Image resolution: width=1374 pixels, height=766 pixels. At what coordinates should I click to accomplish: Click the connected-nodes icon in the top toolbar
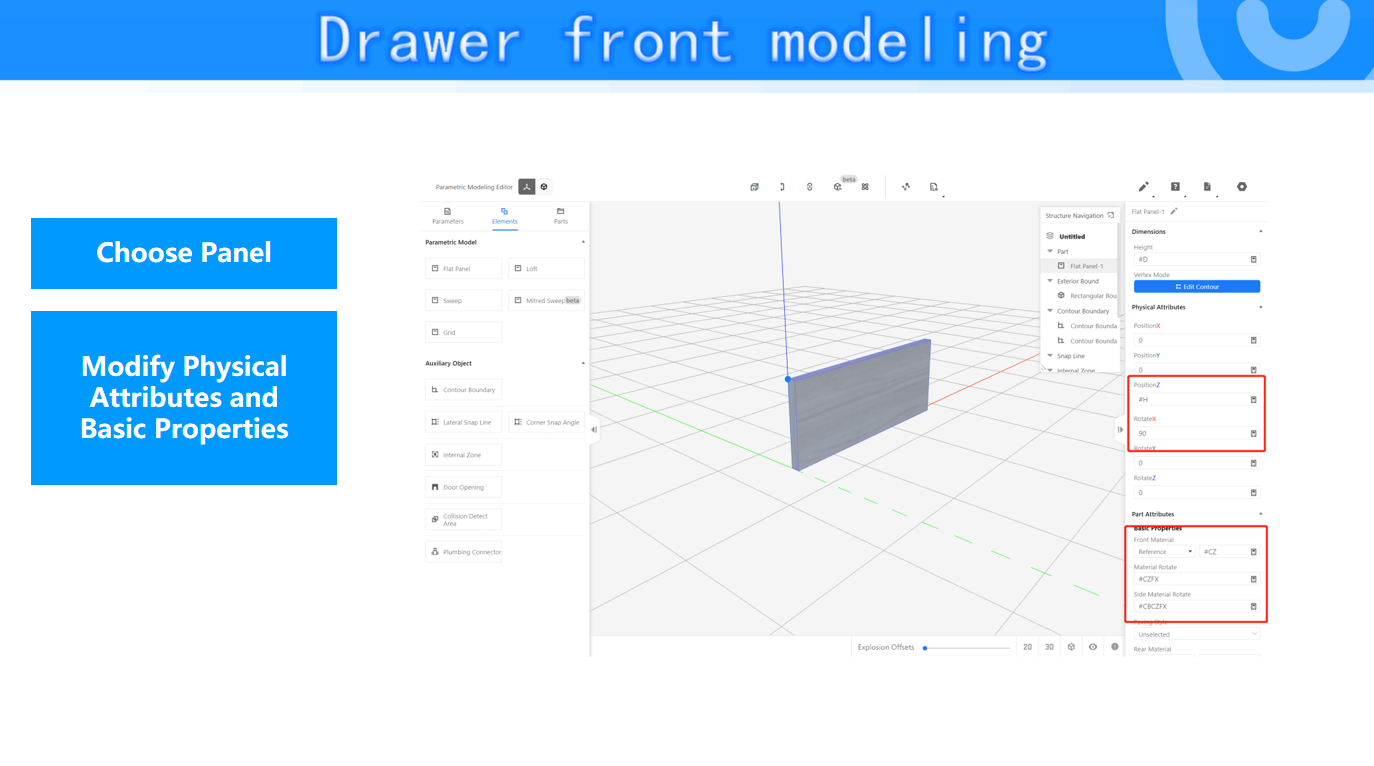(x=906, y=187)
